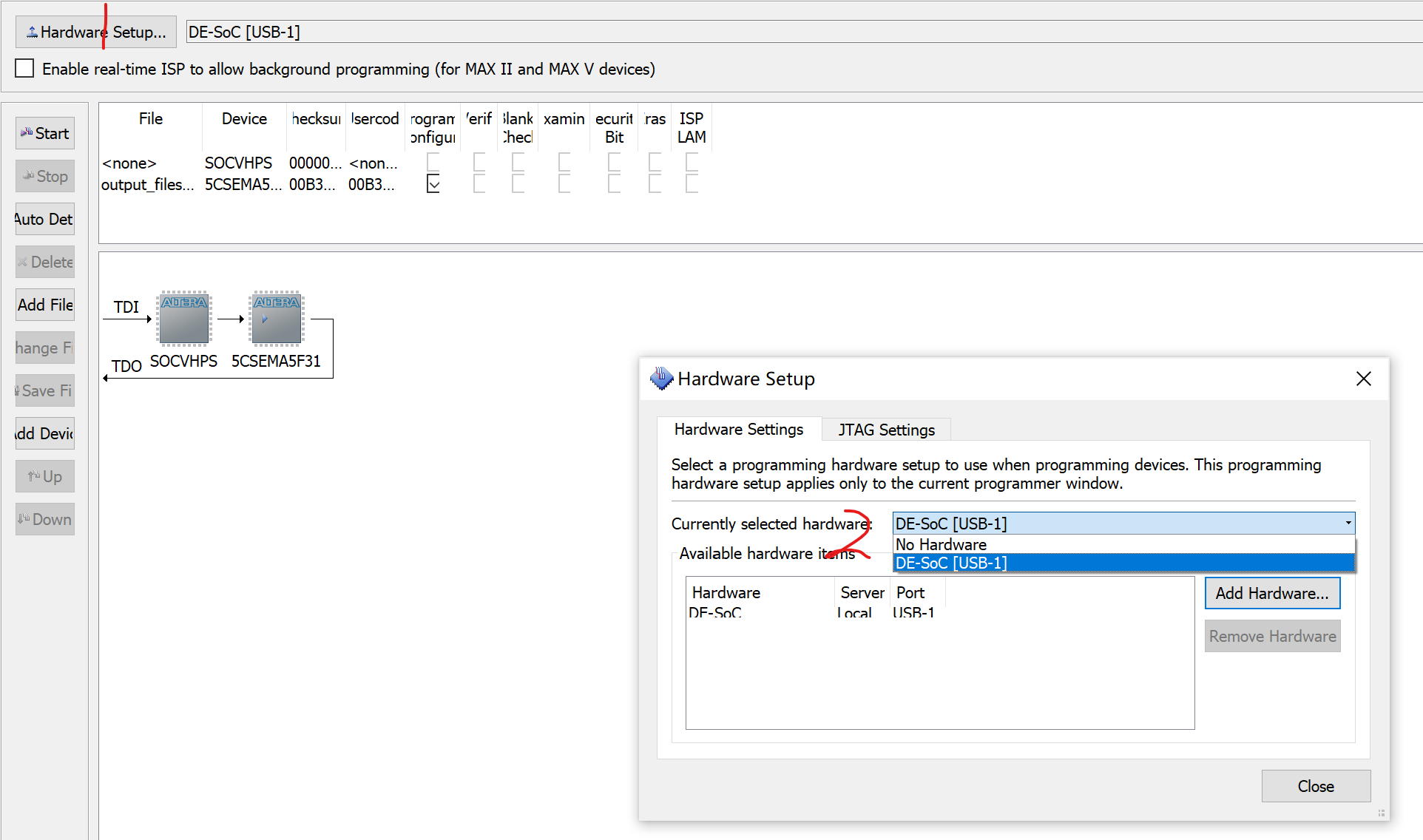Open the Add File dialog
This screenshot has height=840, width=1423.
pos(44,305)
